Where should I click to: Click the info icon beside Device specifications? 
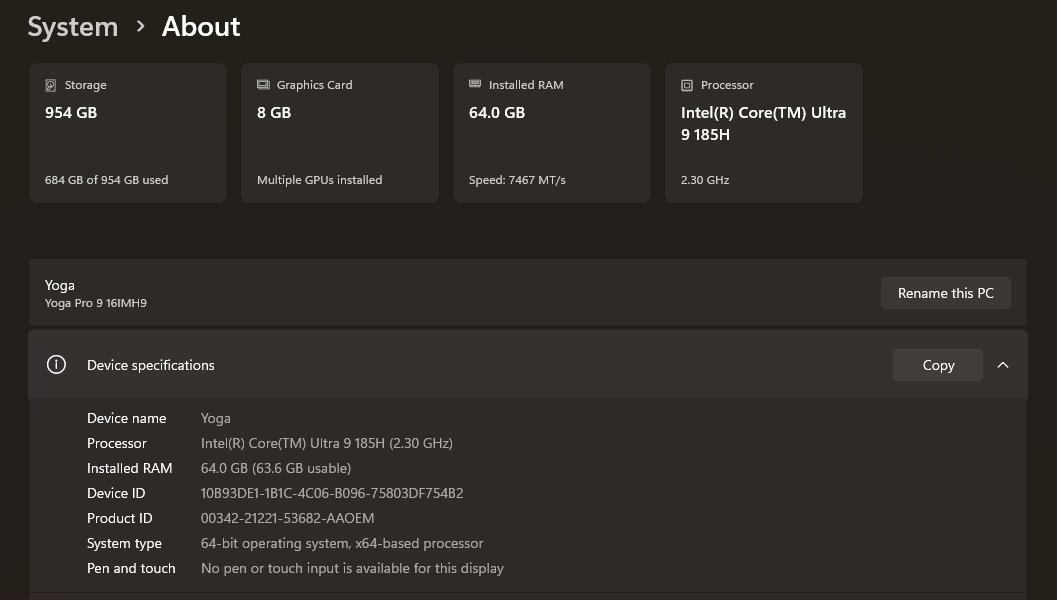pos(56,365)
